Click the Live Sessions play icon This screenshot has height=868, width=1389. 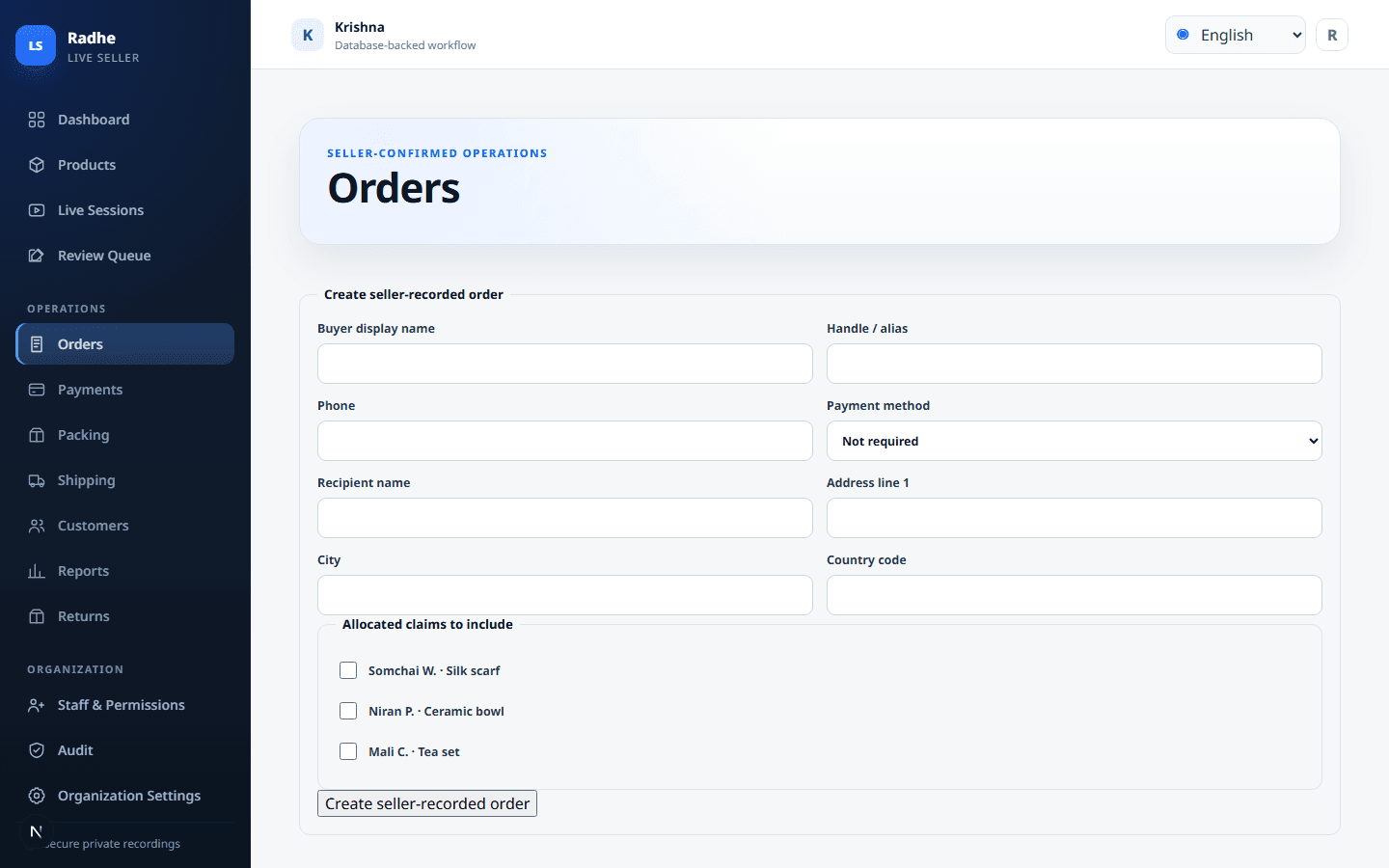[37, 210]
